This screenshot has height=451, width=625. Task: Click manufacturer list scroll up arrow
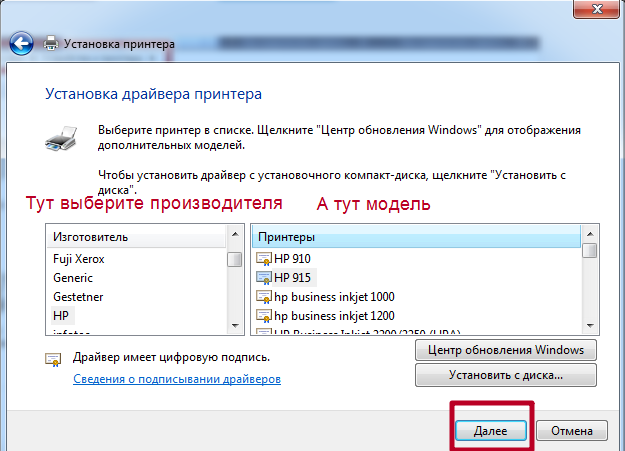pyautogui.click(x=235, y=234)
